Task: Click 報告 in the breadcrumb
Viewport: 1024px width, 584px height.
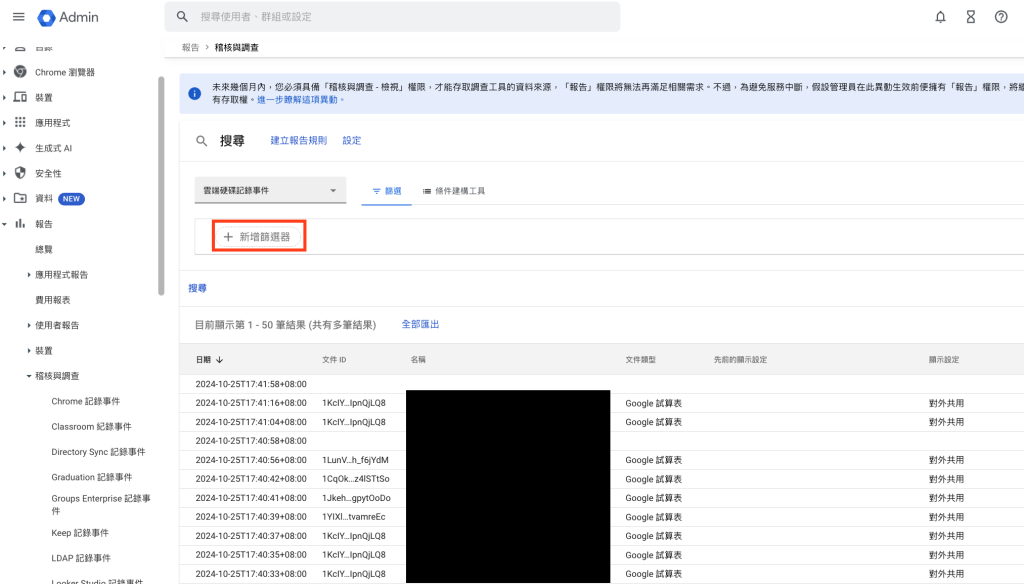Action: pyautogui.click(x=190, y=48)
